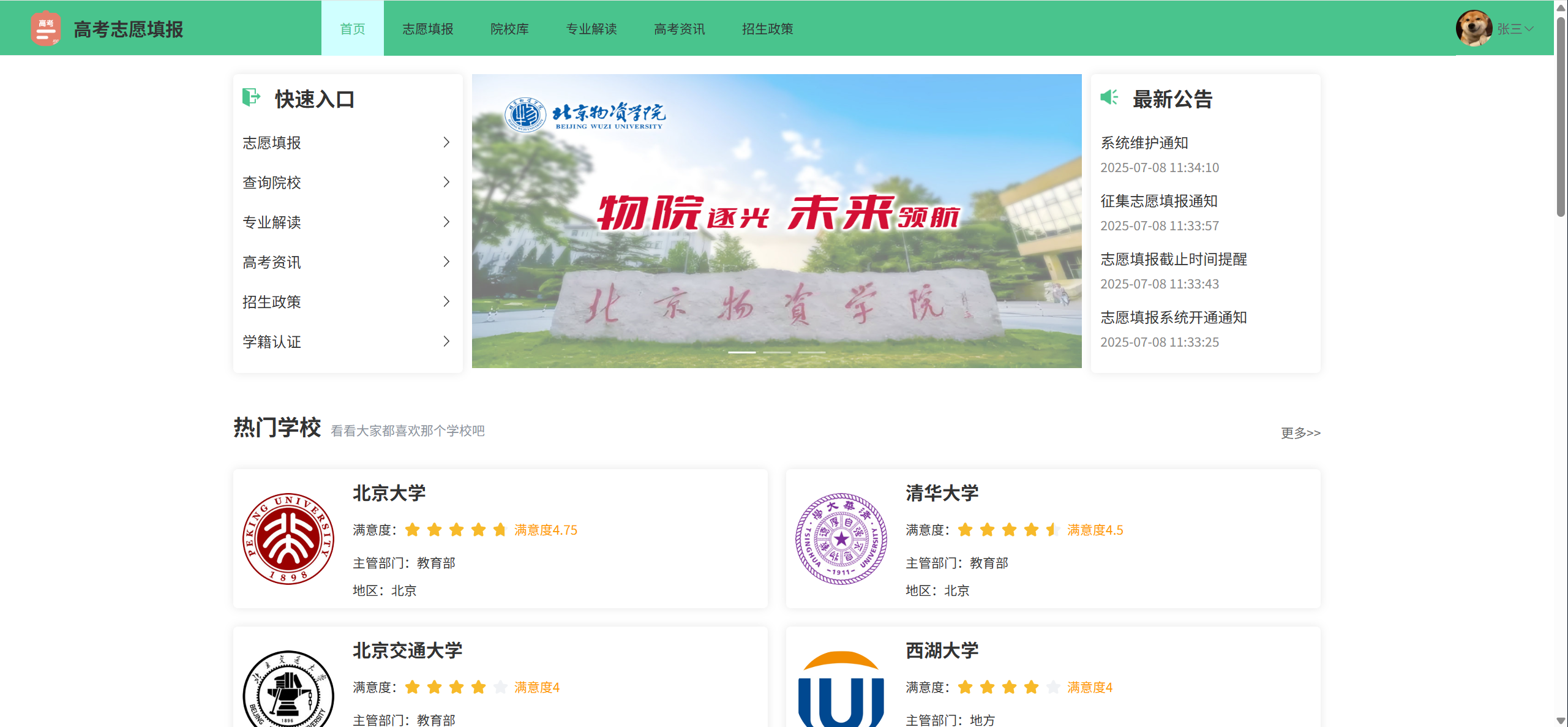This screenshot has width=1568, height=727.
Task: Click the 最新公告 speaker icon
Action: (x=1109, y=97)
